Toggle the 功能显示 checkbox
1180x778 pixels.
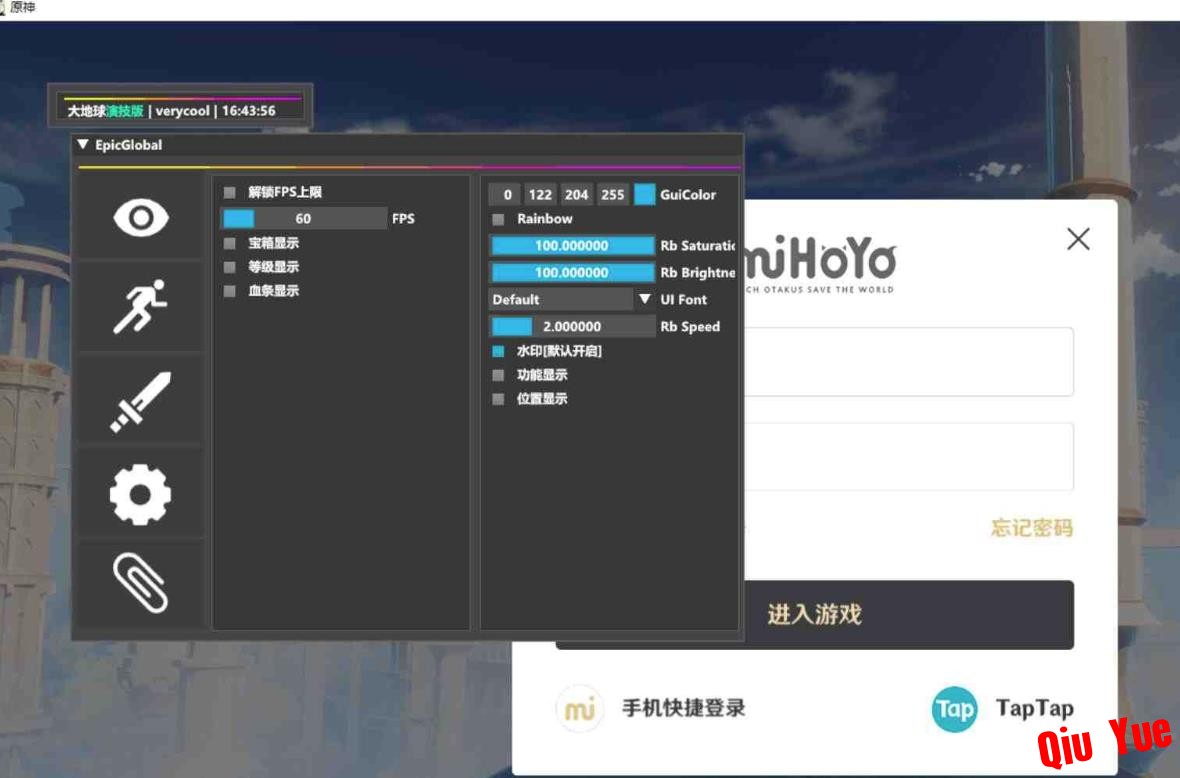click(x=498, y=375)
